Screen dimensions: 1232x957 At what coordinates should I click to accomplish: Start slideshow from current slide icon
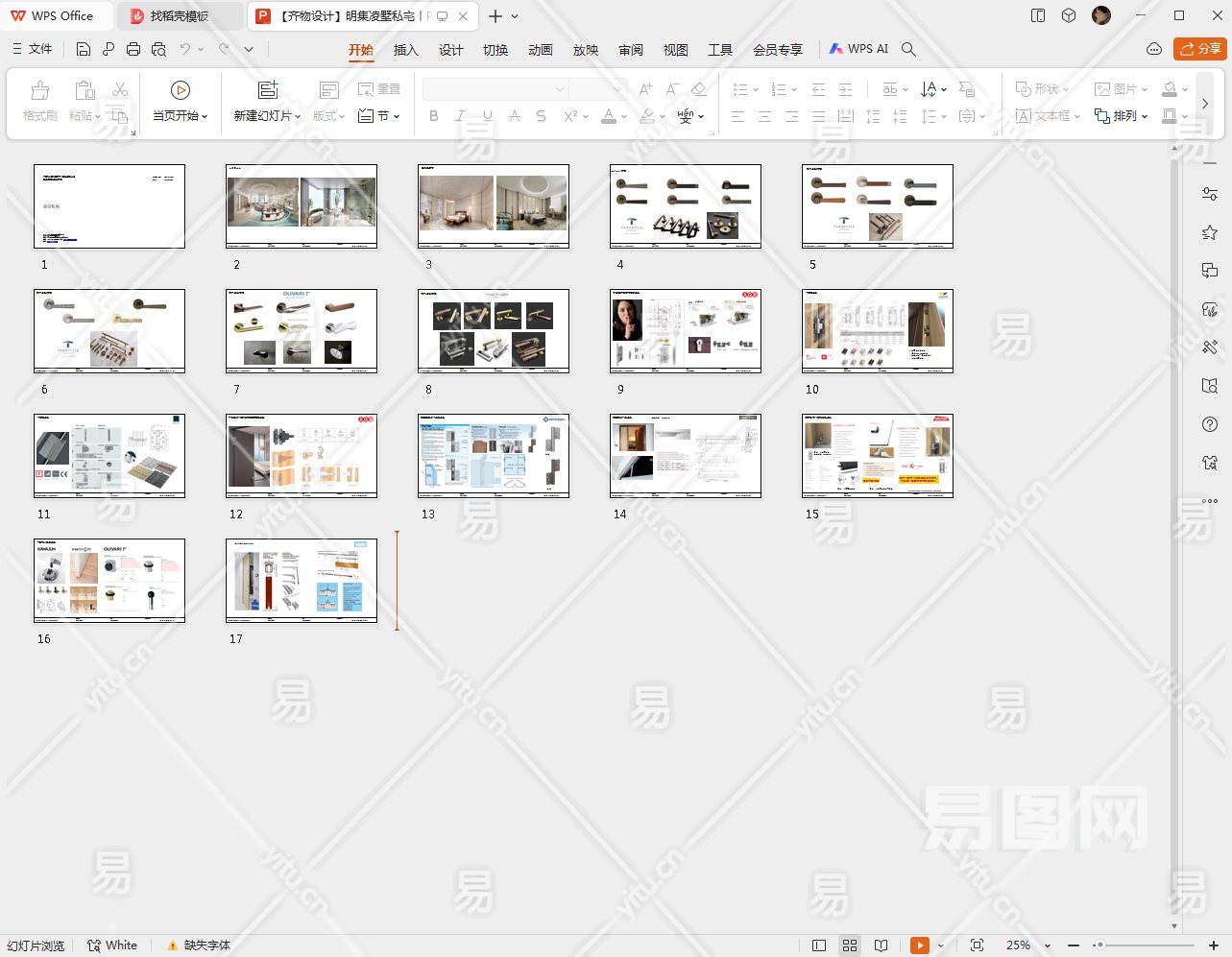[x=180, y=90]
